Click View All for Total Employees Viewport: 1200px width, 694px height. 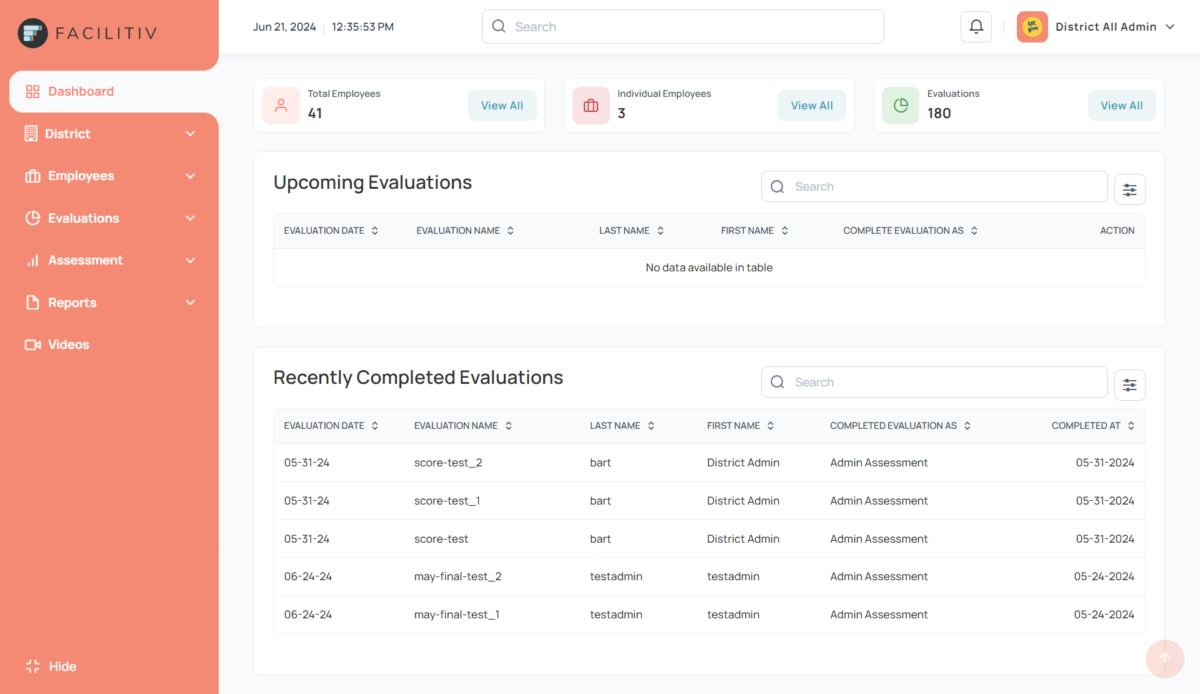[x=502, y=106]
